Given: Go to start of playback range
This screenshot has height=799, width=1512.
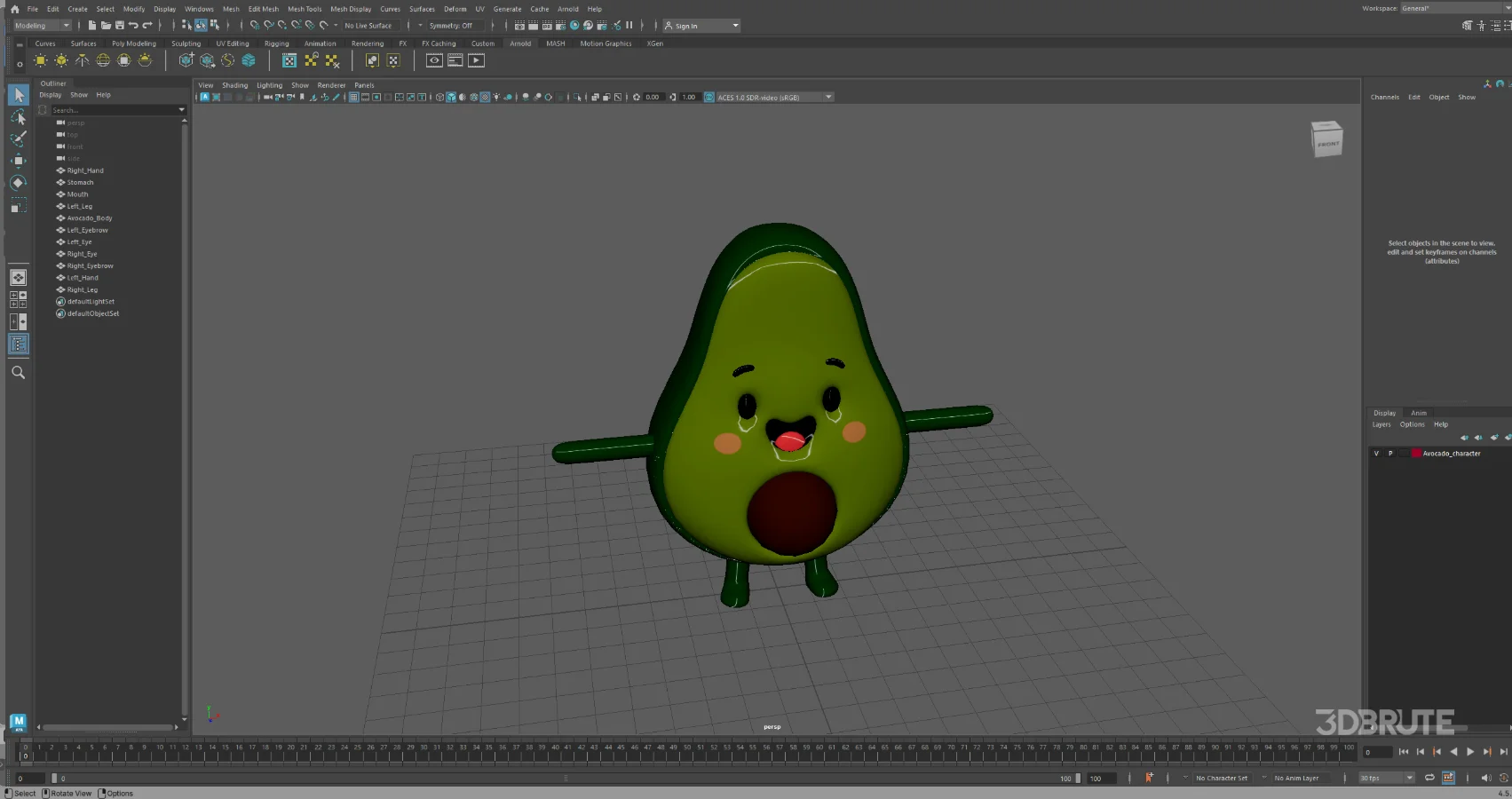Looking at the screenshot, I should [1404, 752].
